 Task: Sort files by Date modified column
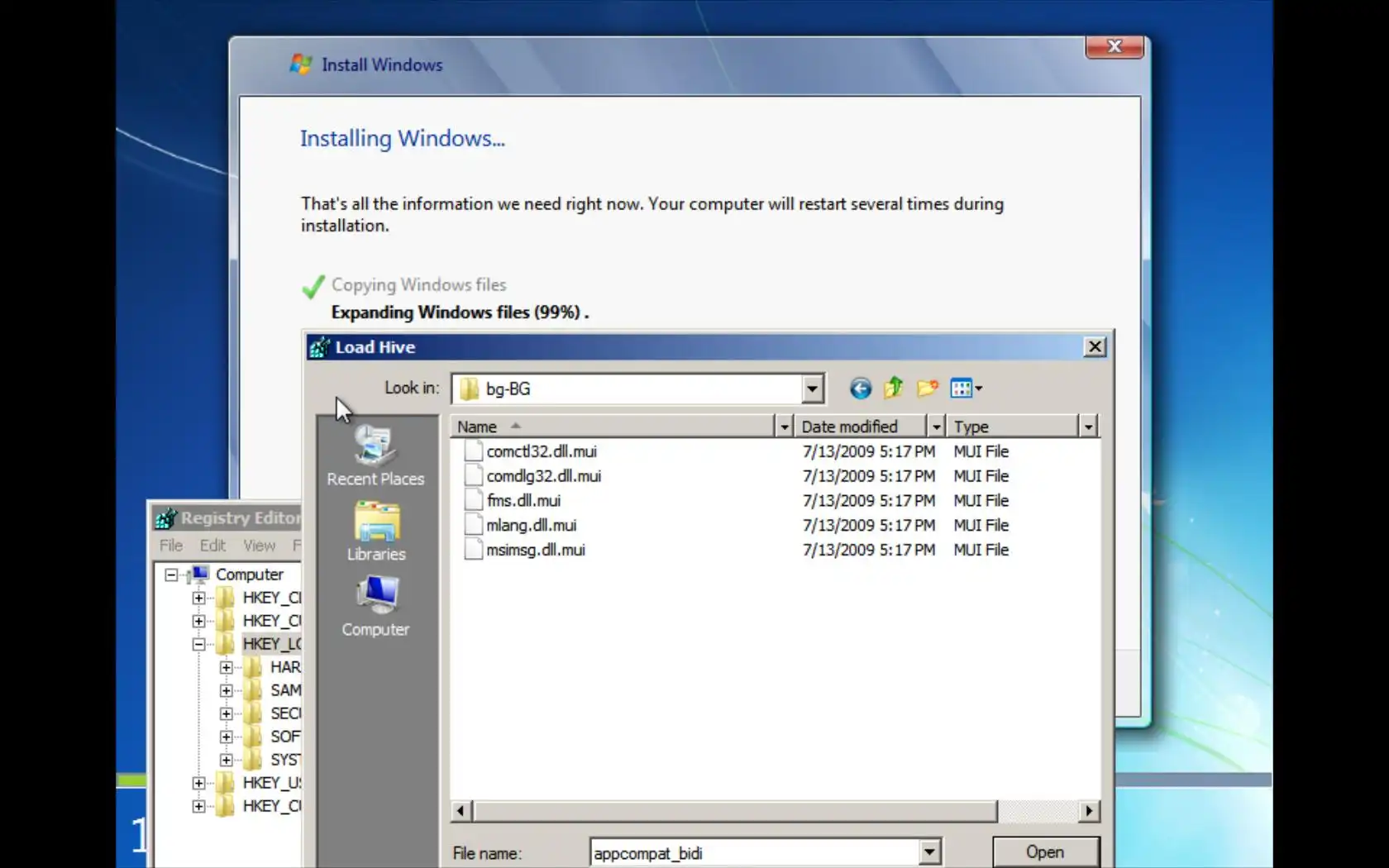tap(861, 427)
